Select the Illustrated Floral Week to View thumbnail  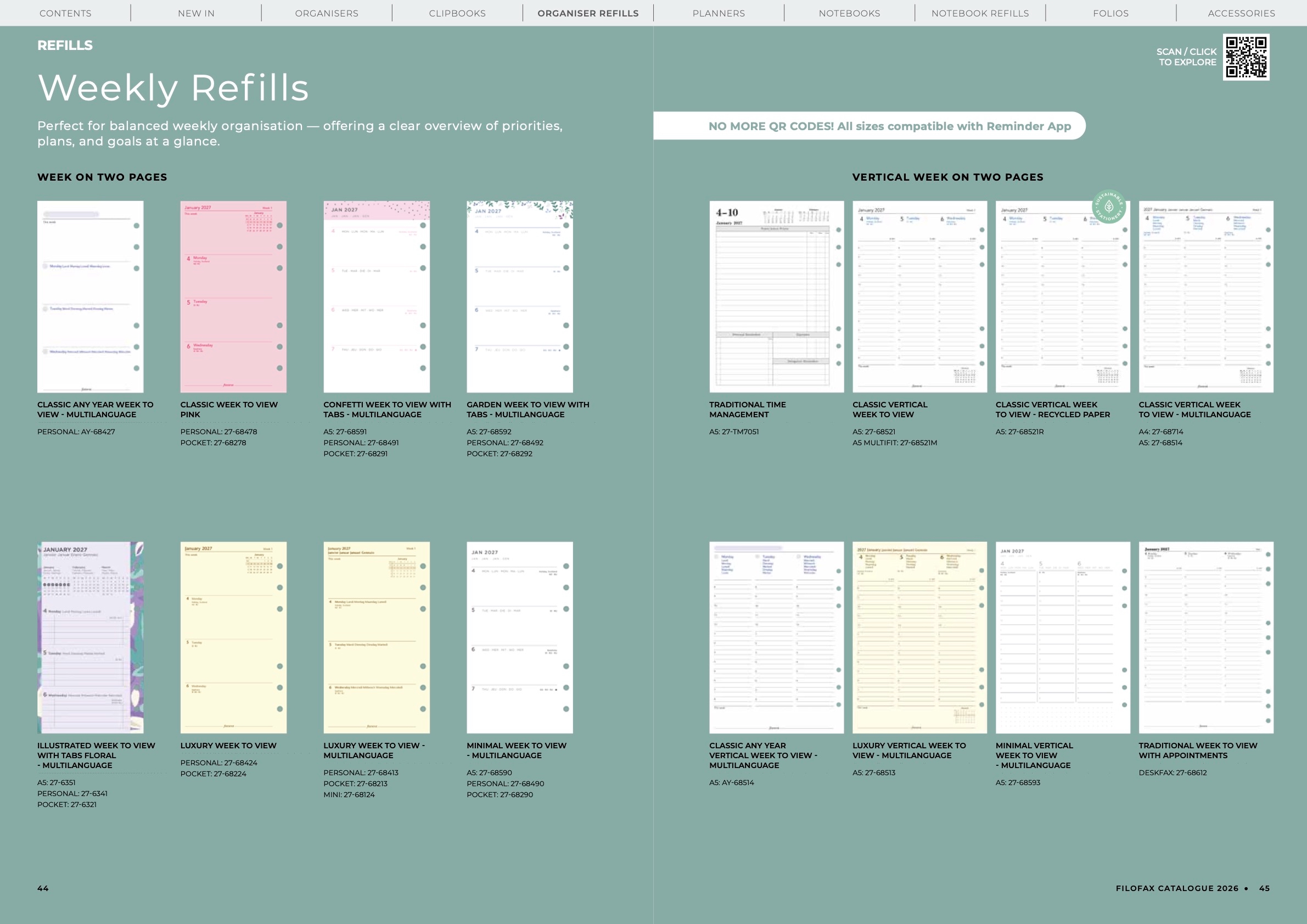(x=91, y=637)
